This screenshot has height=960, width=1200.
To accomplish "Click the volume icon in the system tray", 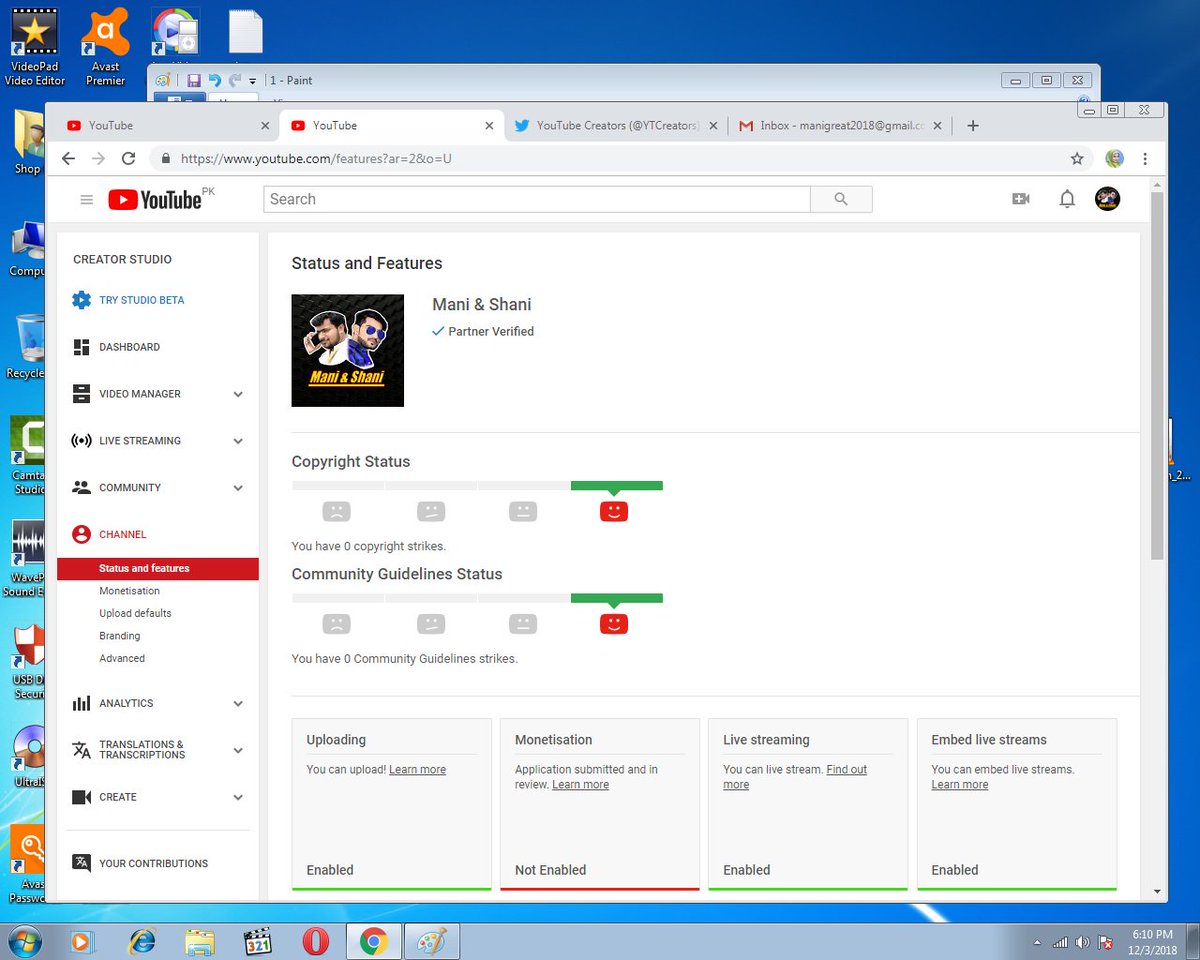I will [x=1082, y=942].
